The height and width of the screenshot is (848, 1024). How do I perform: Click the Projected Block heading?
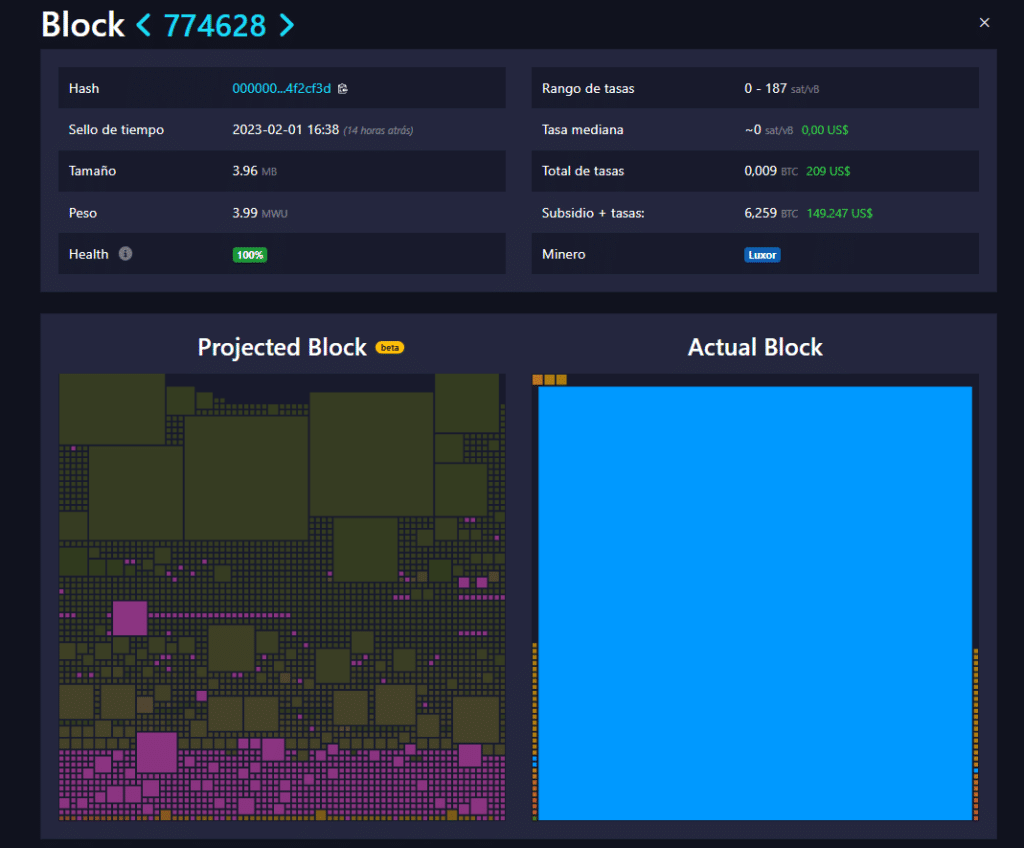[282, 348]
